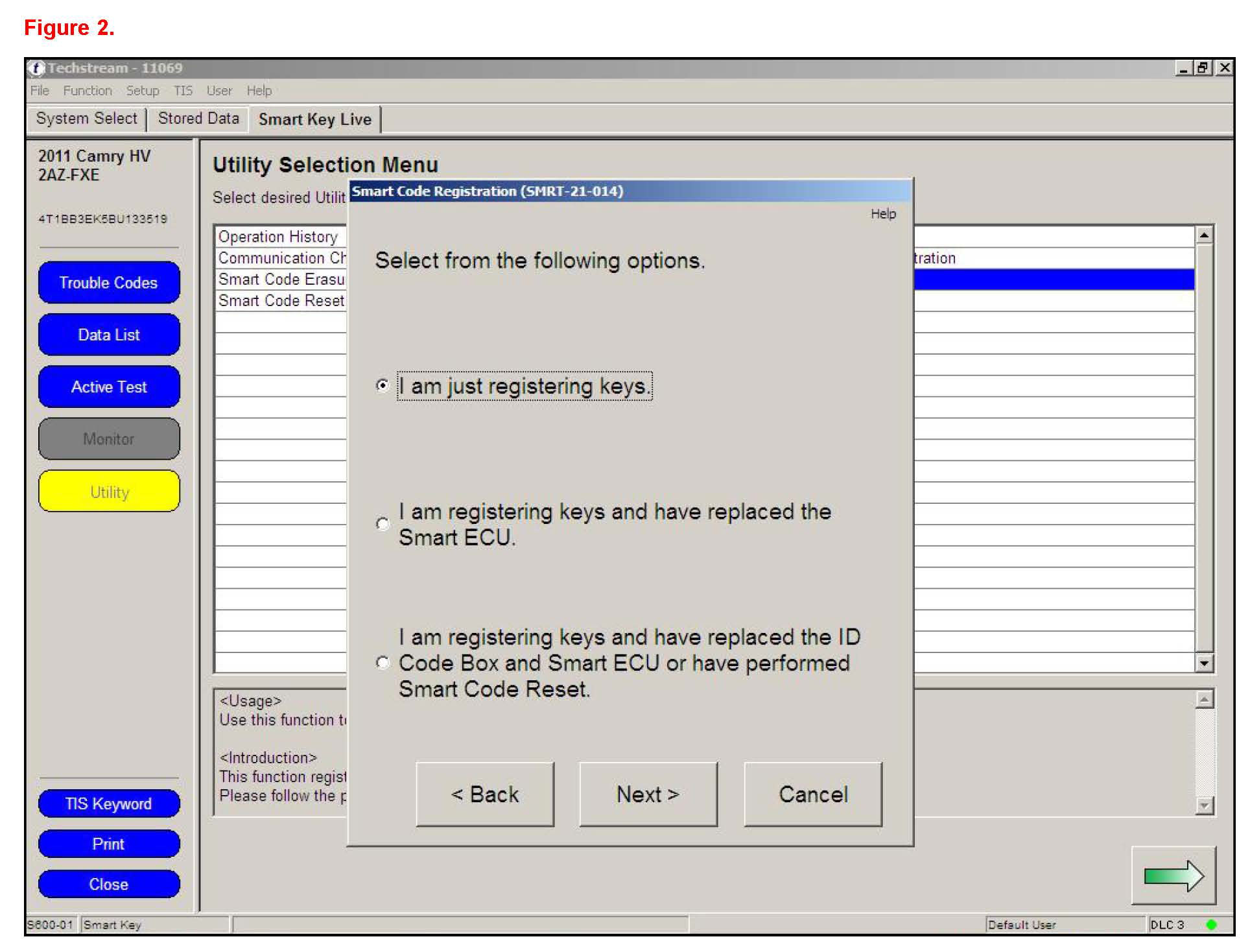Switch to Stored Data tab
The width and height of the screenshot is (1250, 952).
[198, 119]
